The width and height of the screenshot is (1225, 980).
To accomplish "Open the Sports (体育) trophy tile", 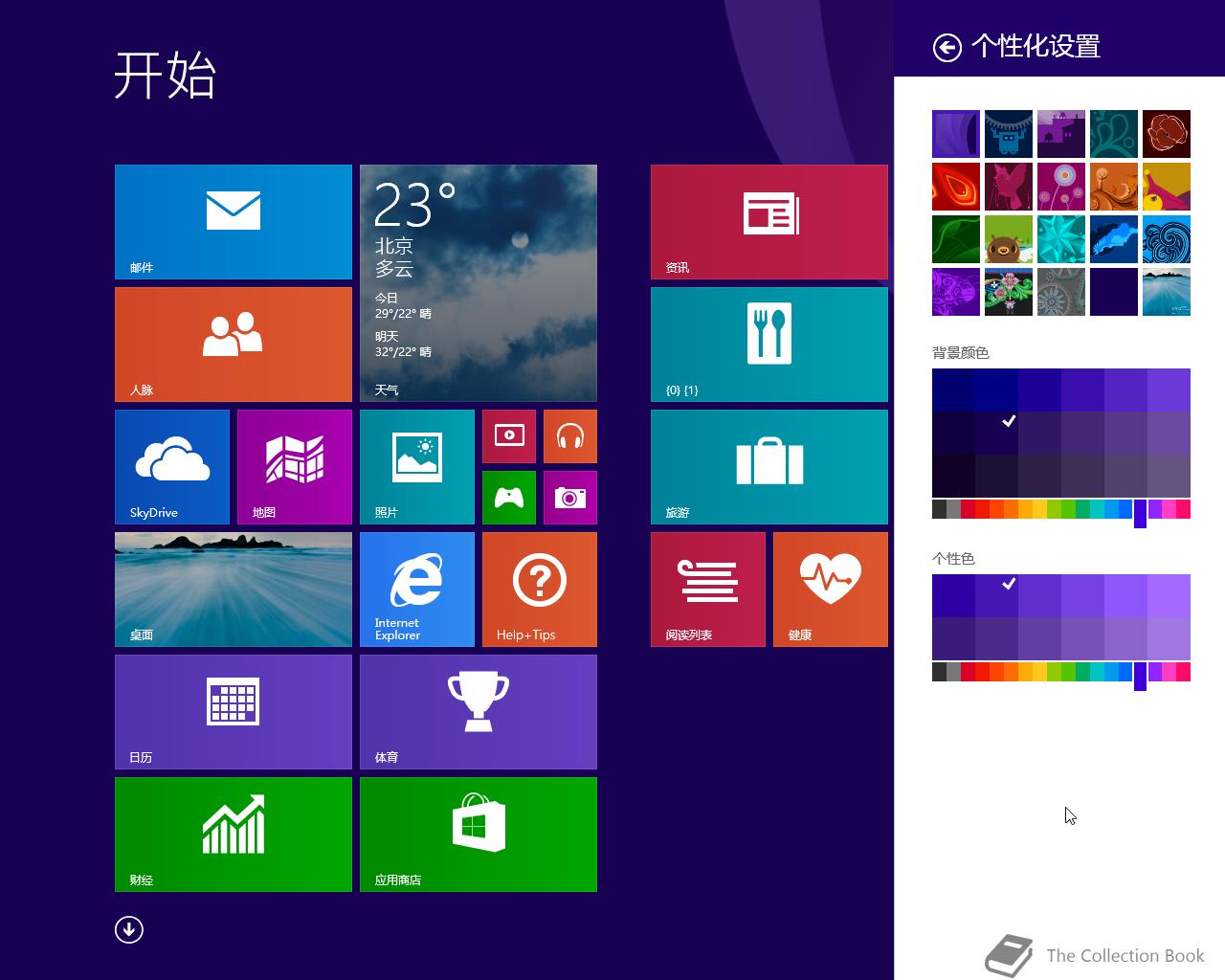I will tap(479, 712).
